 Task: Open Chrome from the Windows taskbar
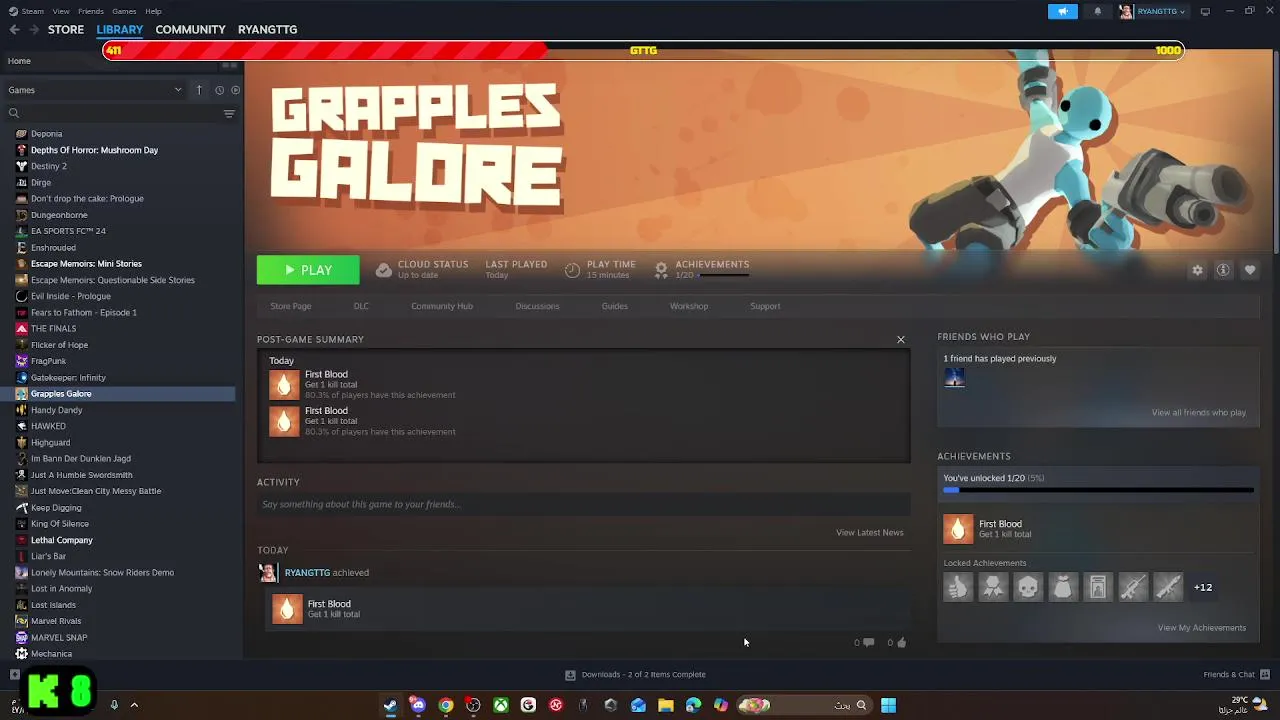click(446, 705)
